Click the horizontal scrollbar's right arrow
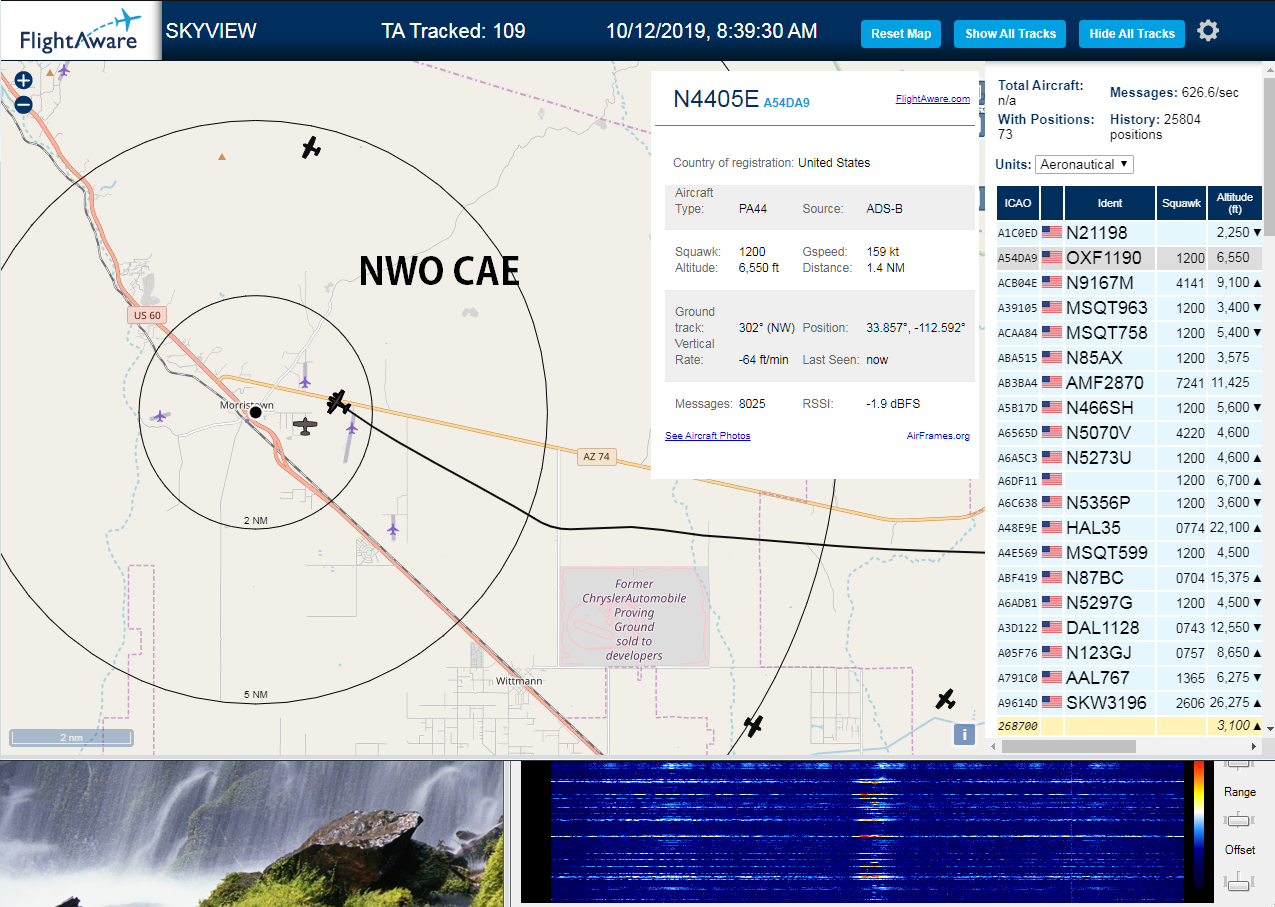The height and width of the screenshot is (907, 1275). (1255, 746)
